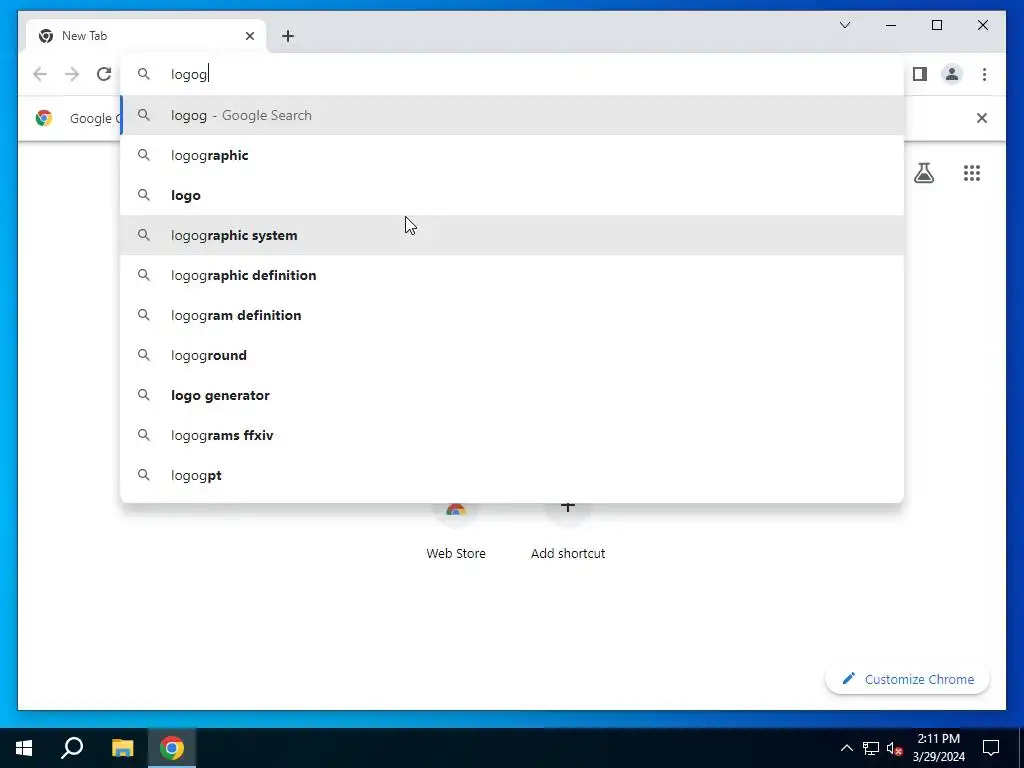This screenshot has height=768, width=1024.
Task: Click in the address bar text 'logog'
Action: (189, 74)
